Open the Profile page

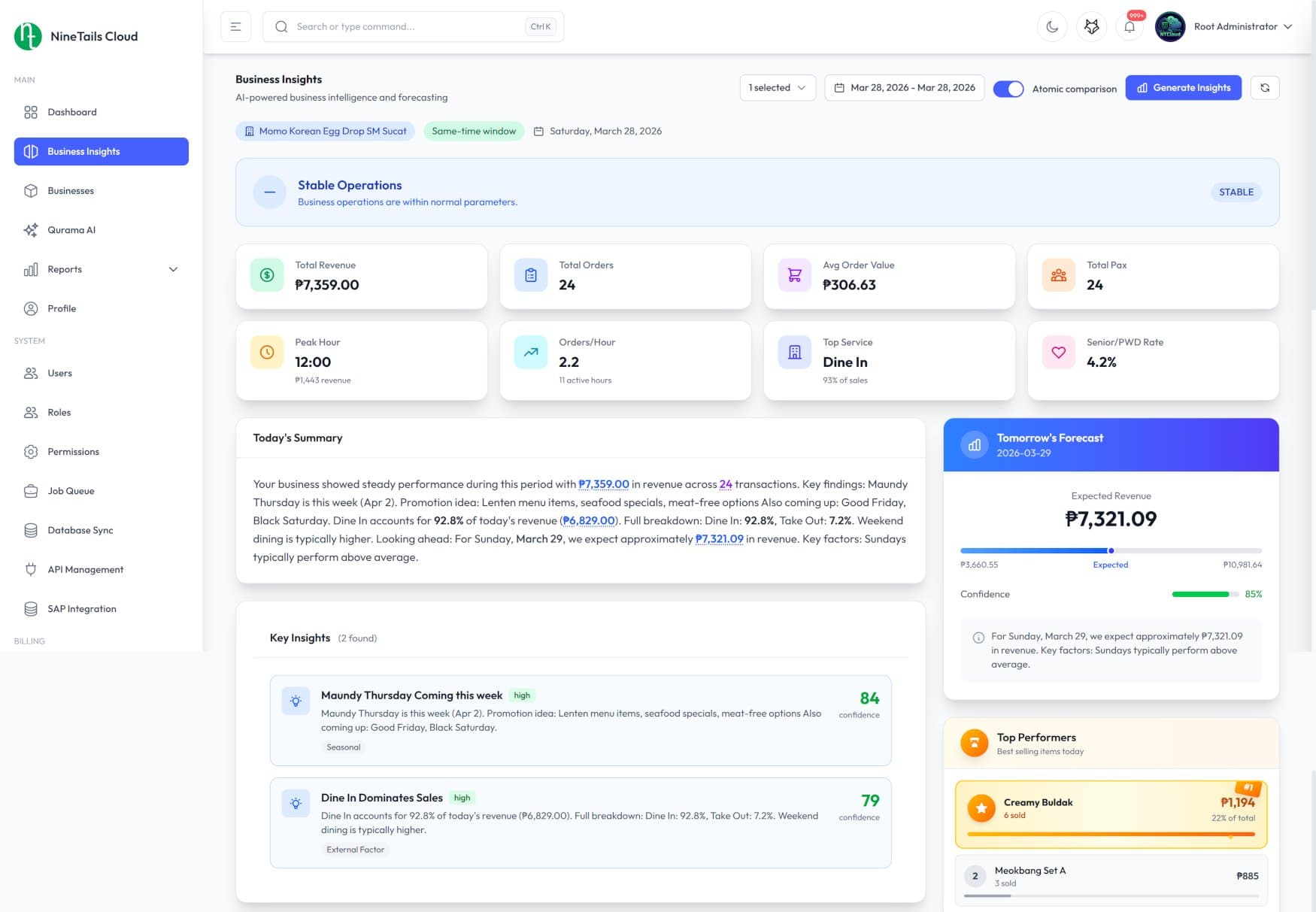coord(60,308)
